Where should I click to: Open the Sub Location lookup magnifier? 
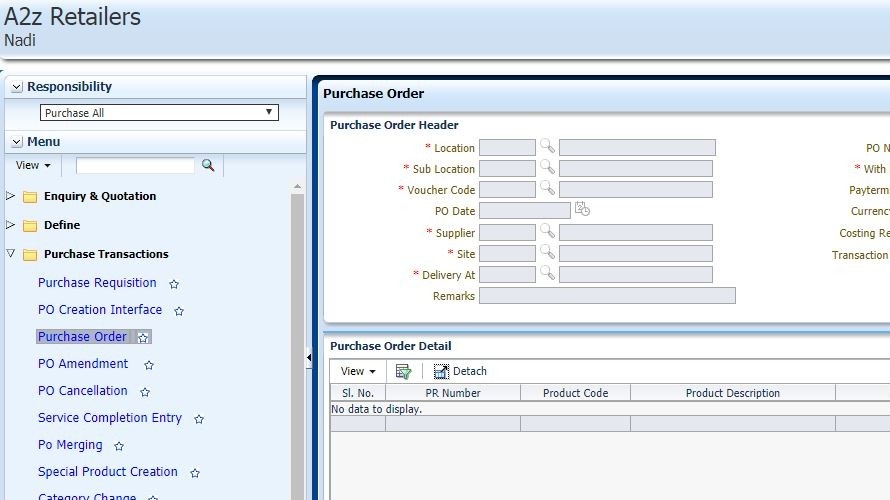[547, 167]
